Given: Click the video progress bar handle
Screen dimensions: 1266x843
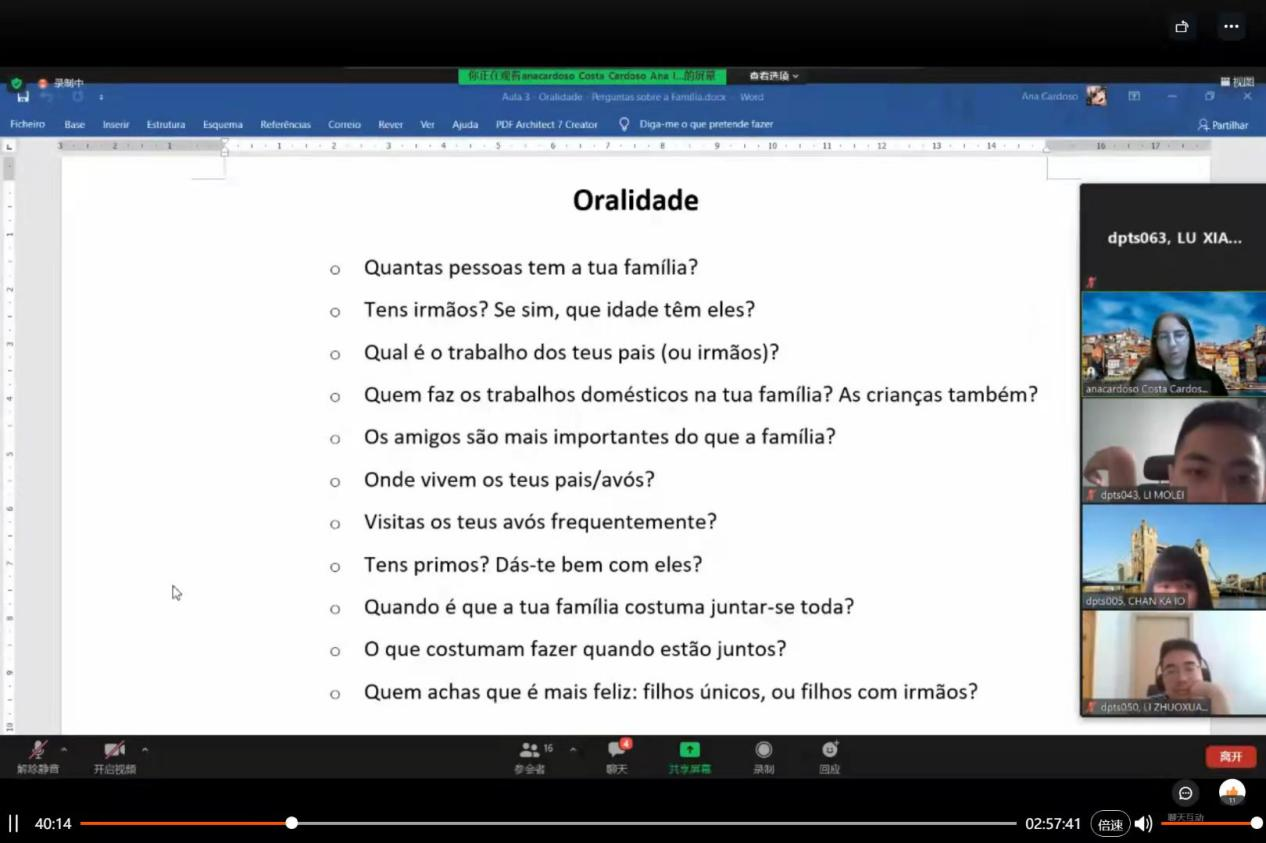Looking at the screenshot, I should [x=291, y=823].
